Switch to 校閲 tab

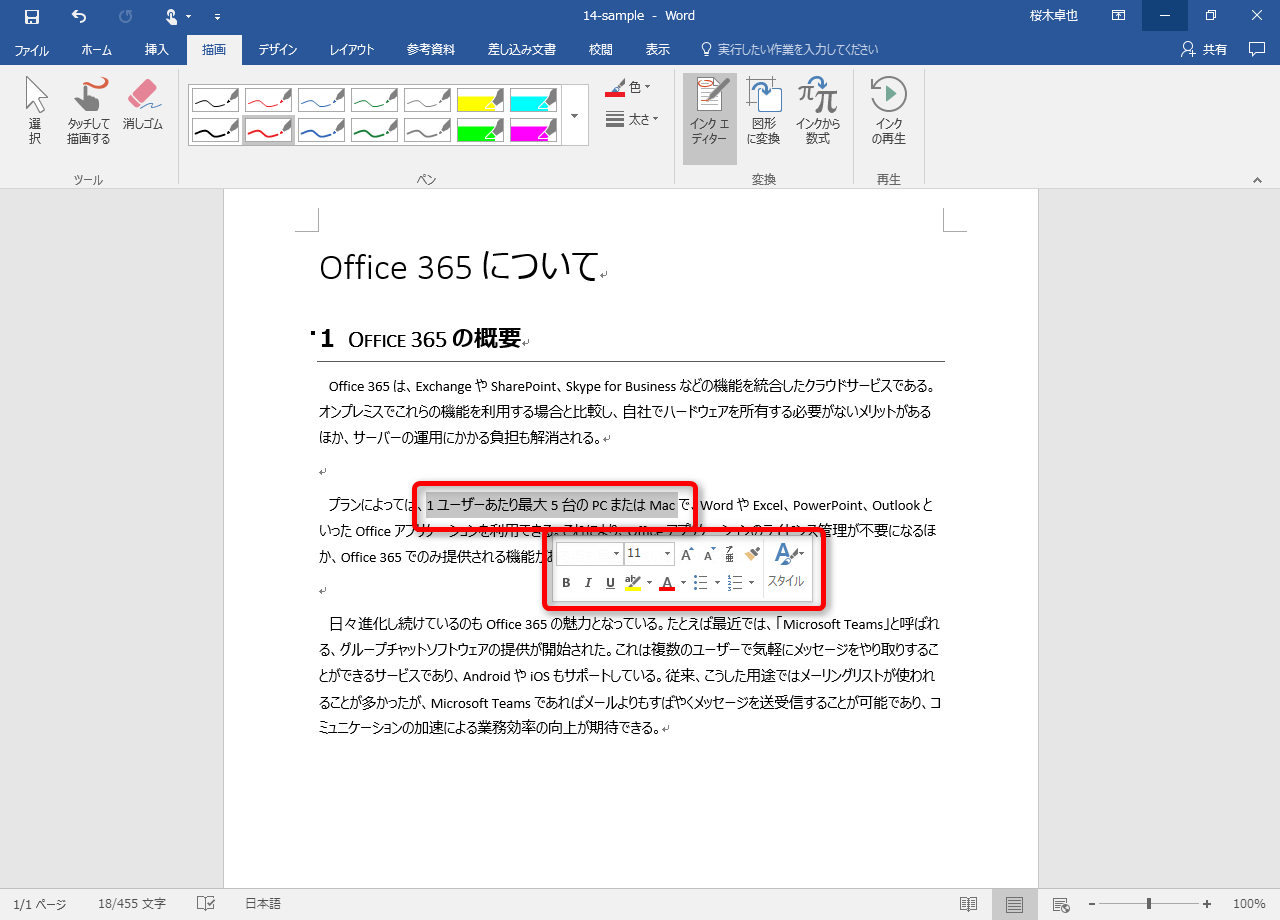tap(601, 49)
